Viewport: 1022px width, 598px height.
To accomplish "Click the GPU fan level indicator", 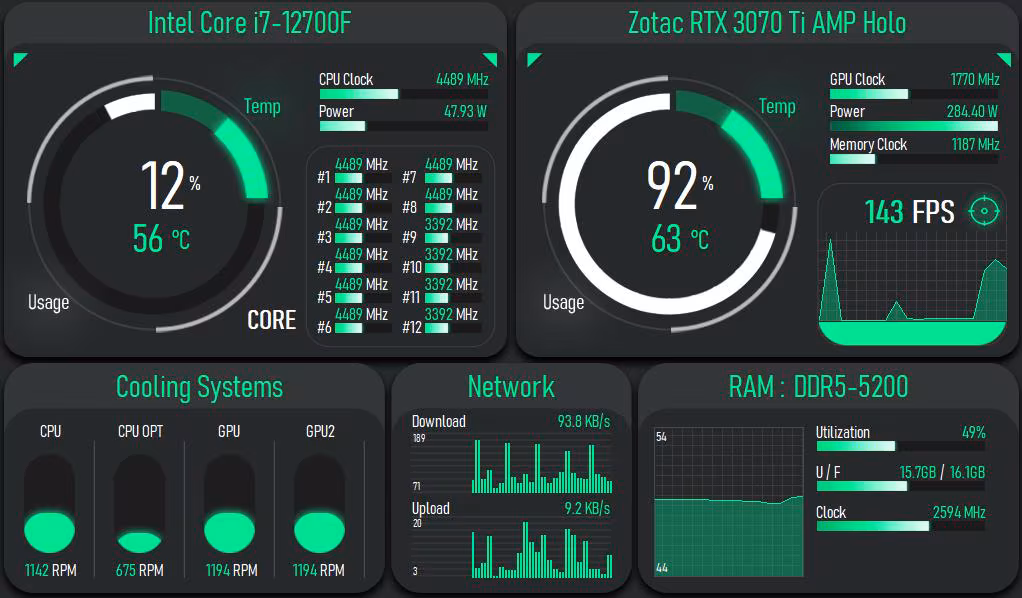I will (229, 504).
